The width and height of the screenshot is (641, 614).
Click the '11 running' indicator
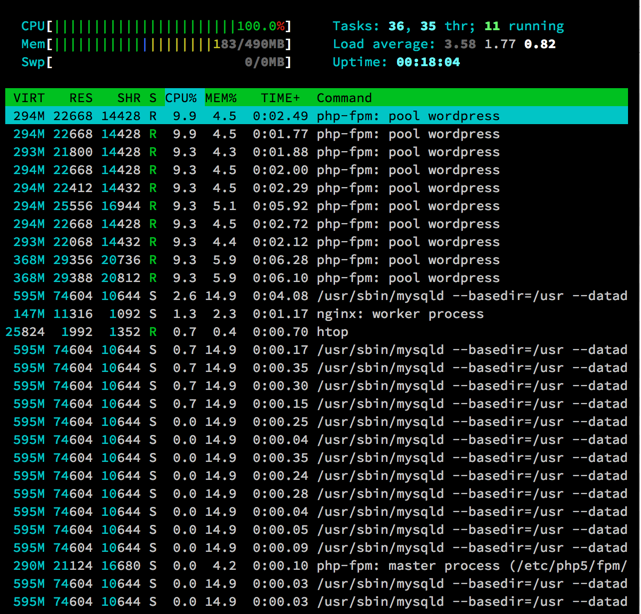[524, 27]
